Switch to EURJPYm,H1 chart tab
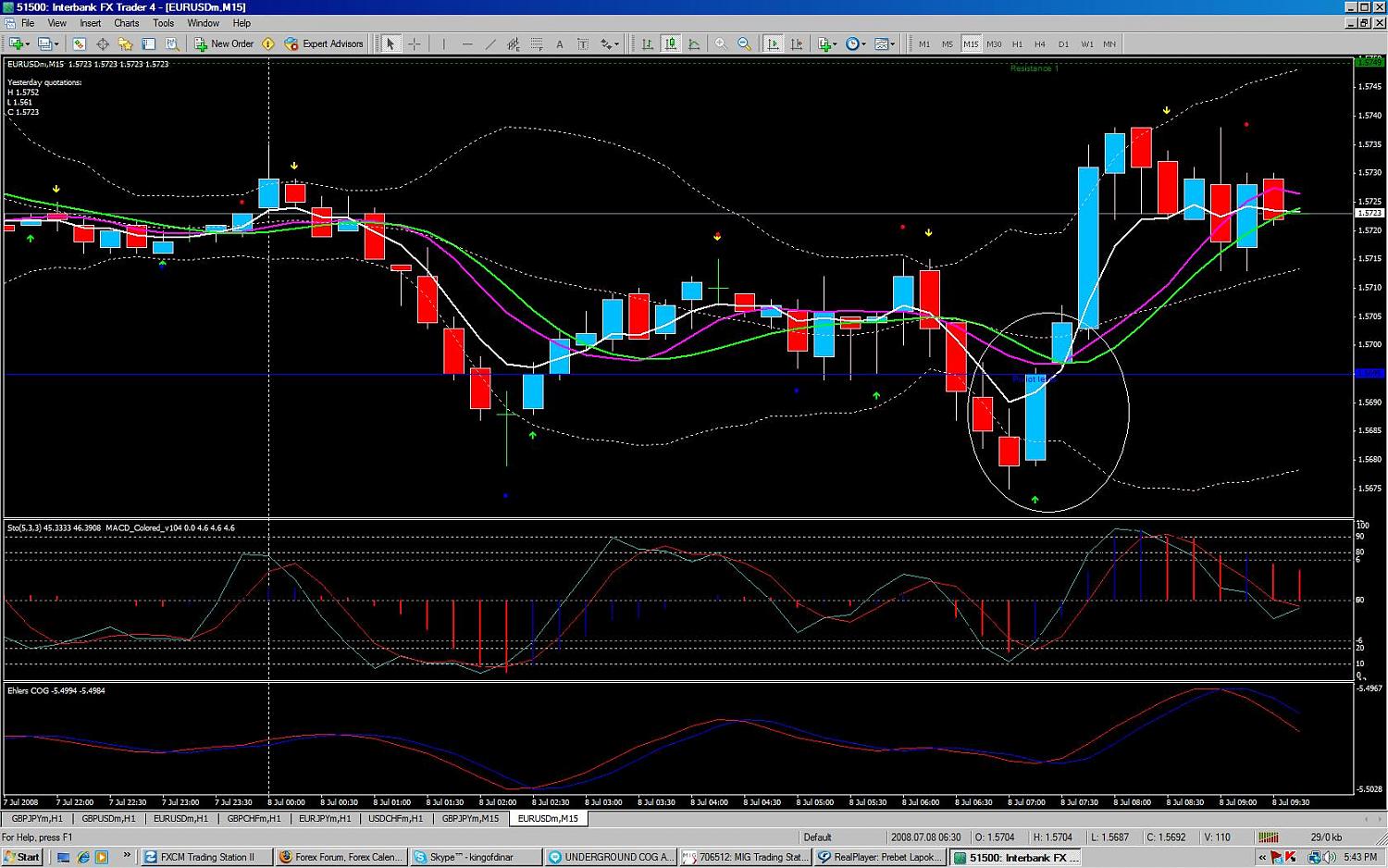The image size is (1388, 868). tap(325, 818)
